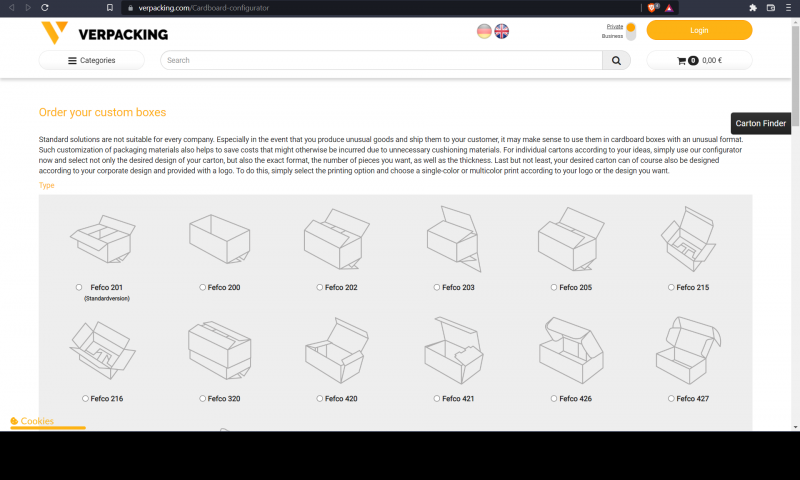Click the browser address bar URL

point(204,8)
